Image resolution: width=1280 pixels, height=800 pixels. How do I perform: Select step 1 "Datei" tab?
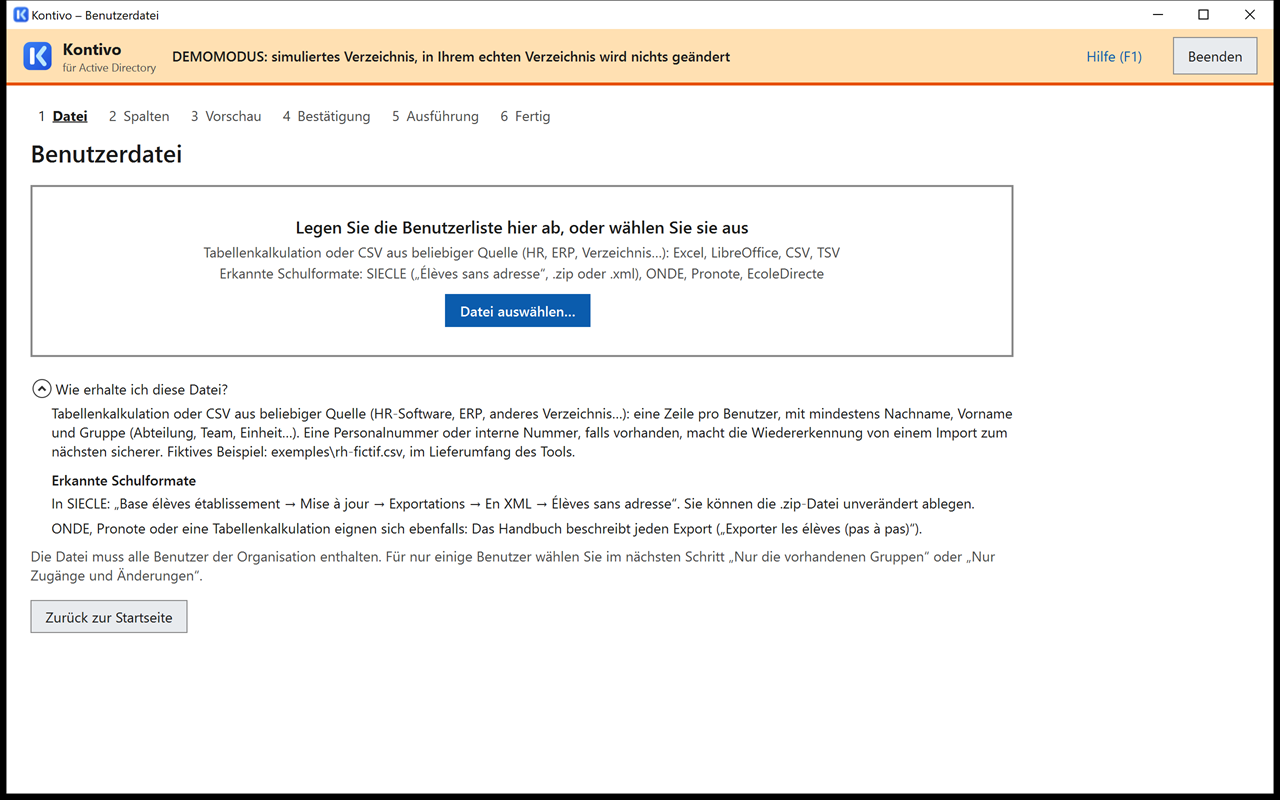63,116
